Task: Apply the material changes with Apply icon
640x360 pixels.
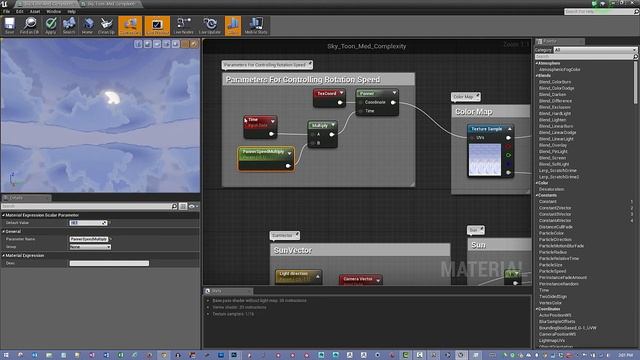Action: click(51, 25)
